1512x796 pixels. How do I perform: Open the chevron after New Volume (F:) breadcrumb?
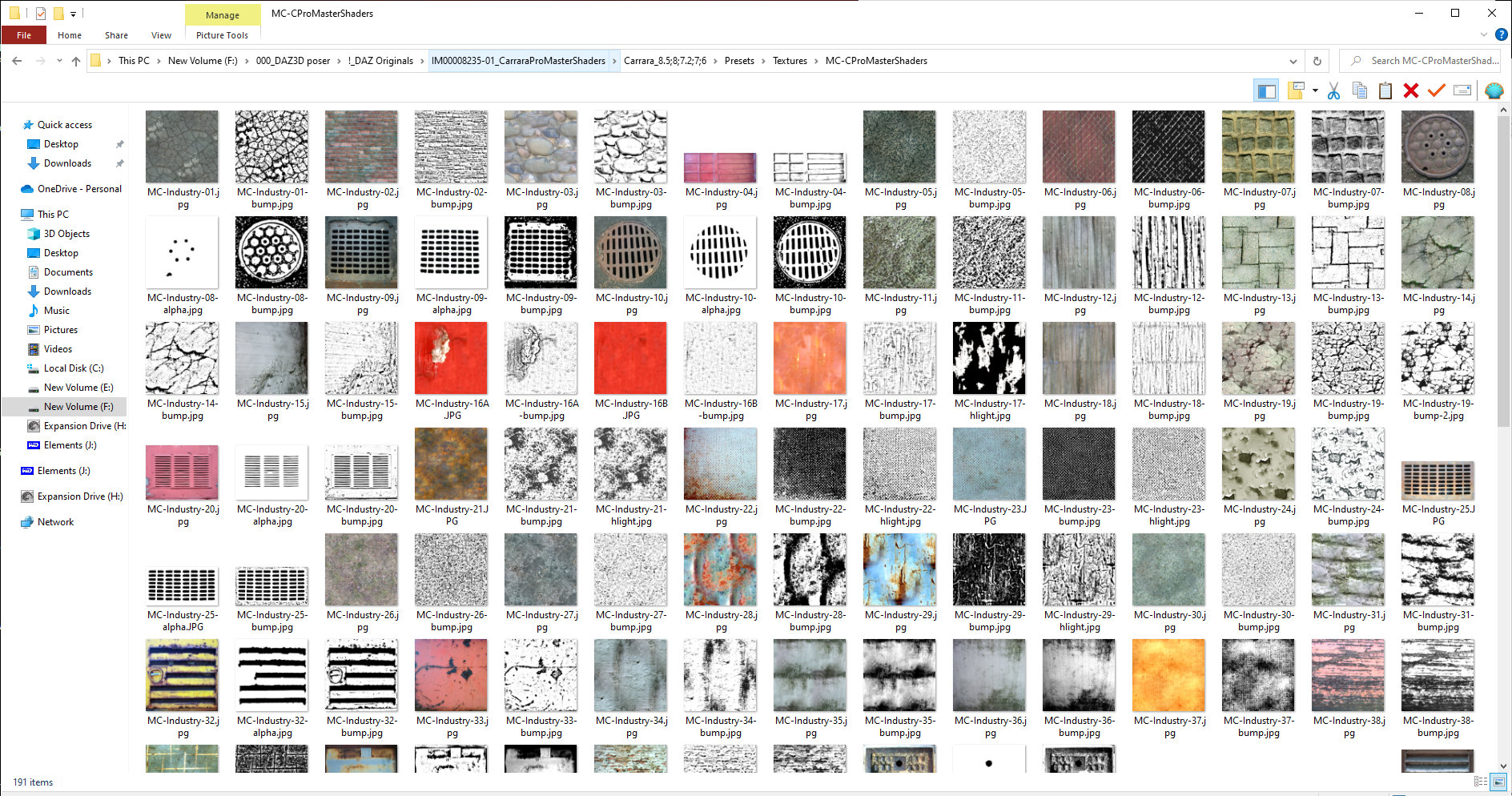pos(247,61)
